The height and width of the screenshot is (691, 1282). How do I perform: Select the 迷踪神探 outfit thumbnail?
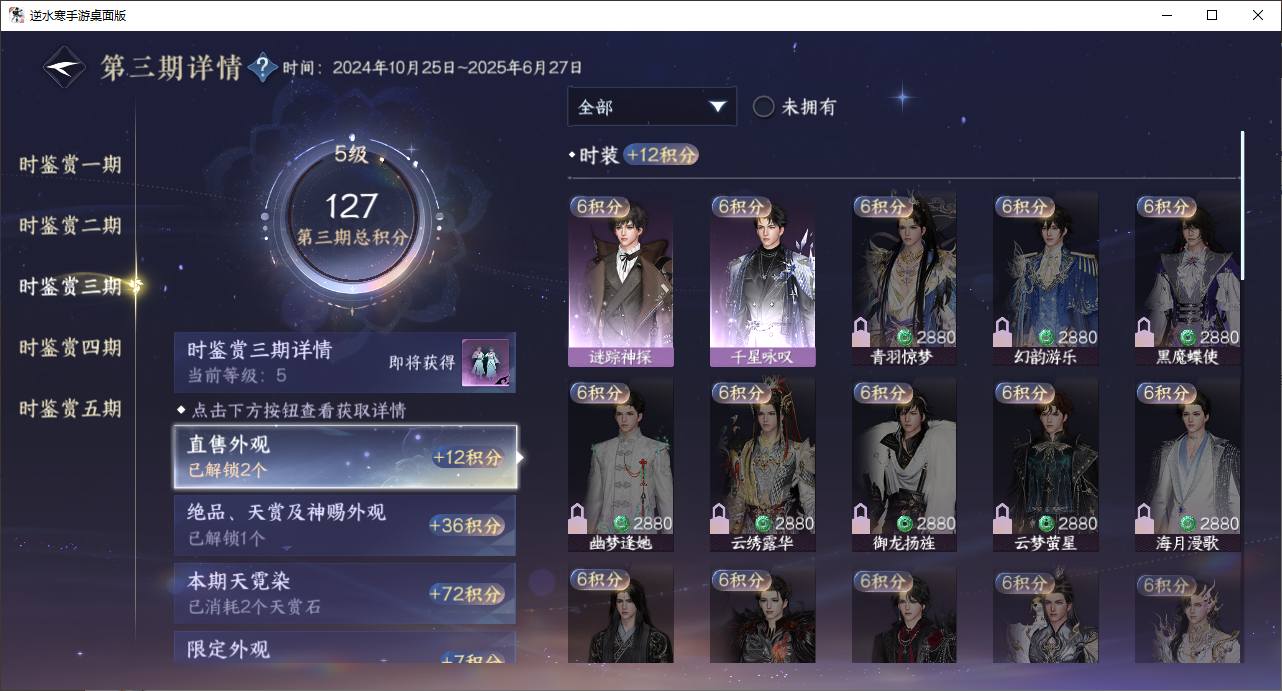tap(620, 280)
